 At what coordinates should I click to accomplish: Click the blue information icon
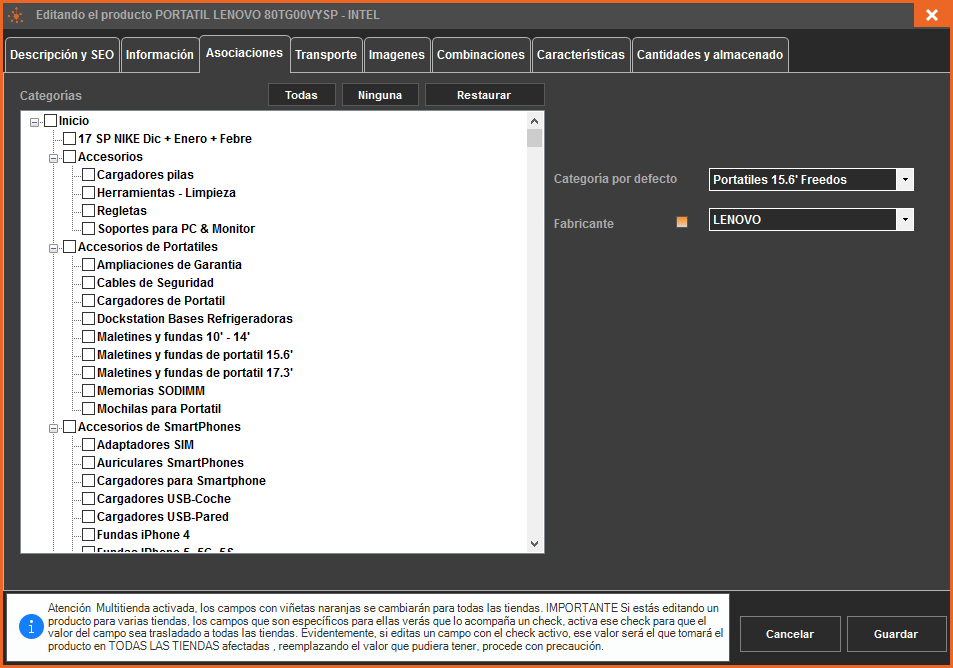tap(29, 627)
